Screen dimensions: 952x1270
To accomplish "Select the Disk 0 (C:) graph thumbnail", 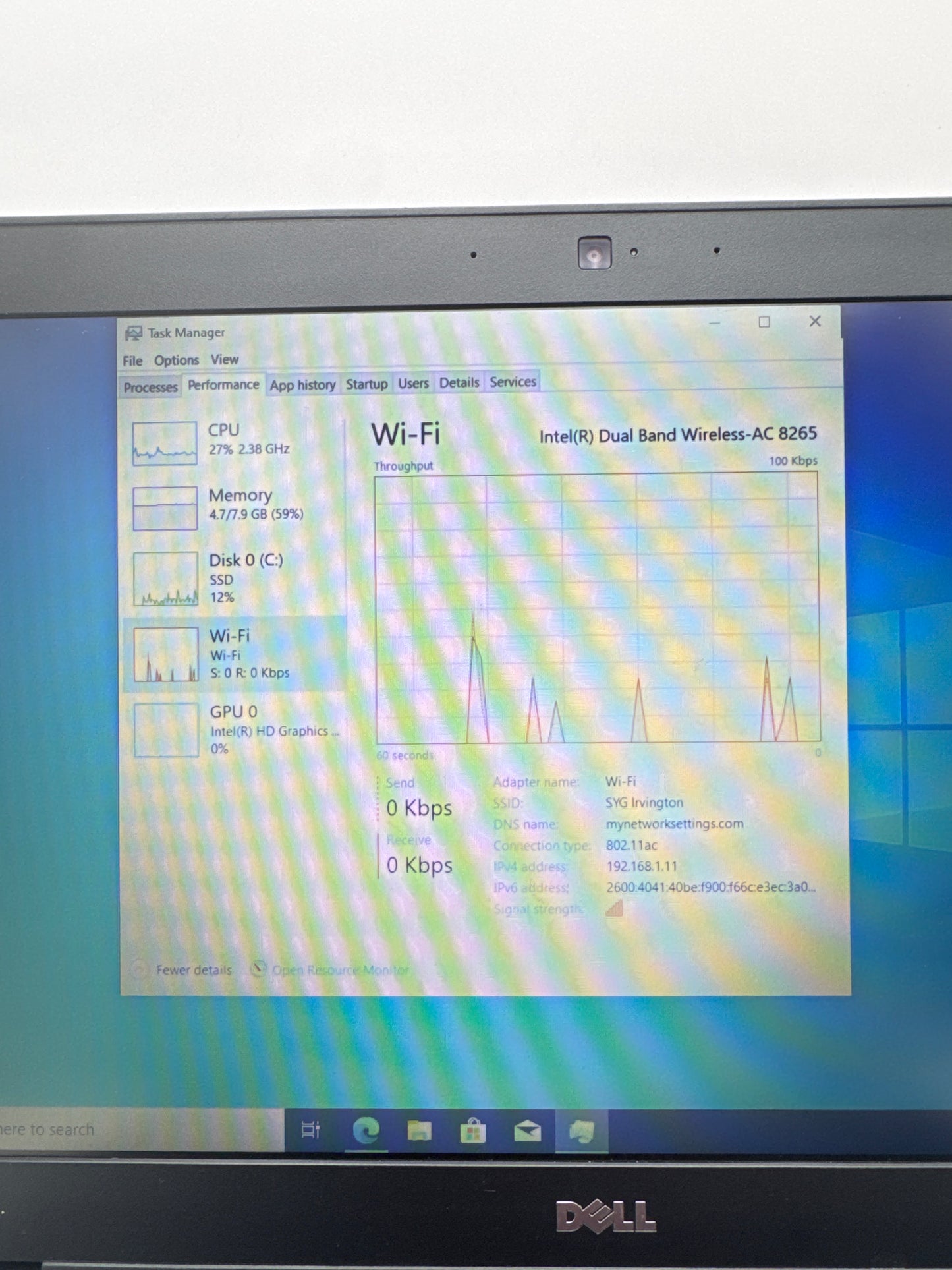I will click(166, 579).
